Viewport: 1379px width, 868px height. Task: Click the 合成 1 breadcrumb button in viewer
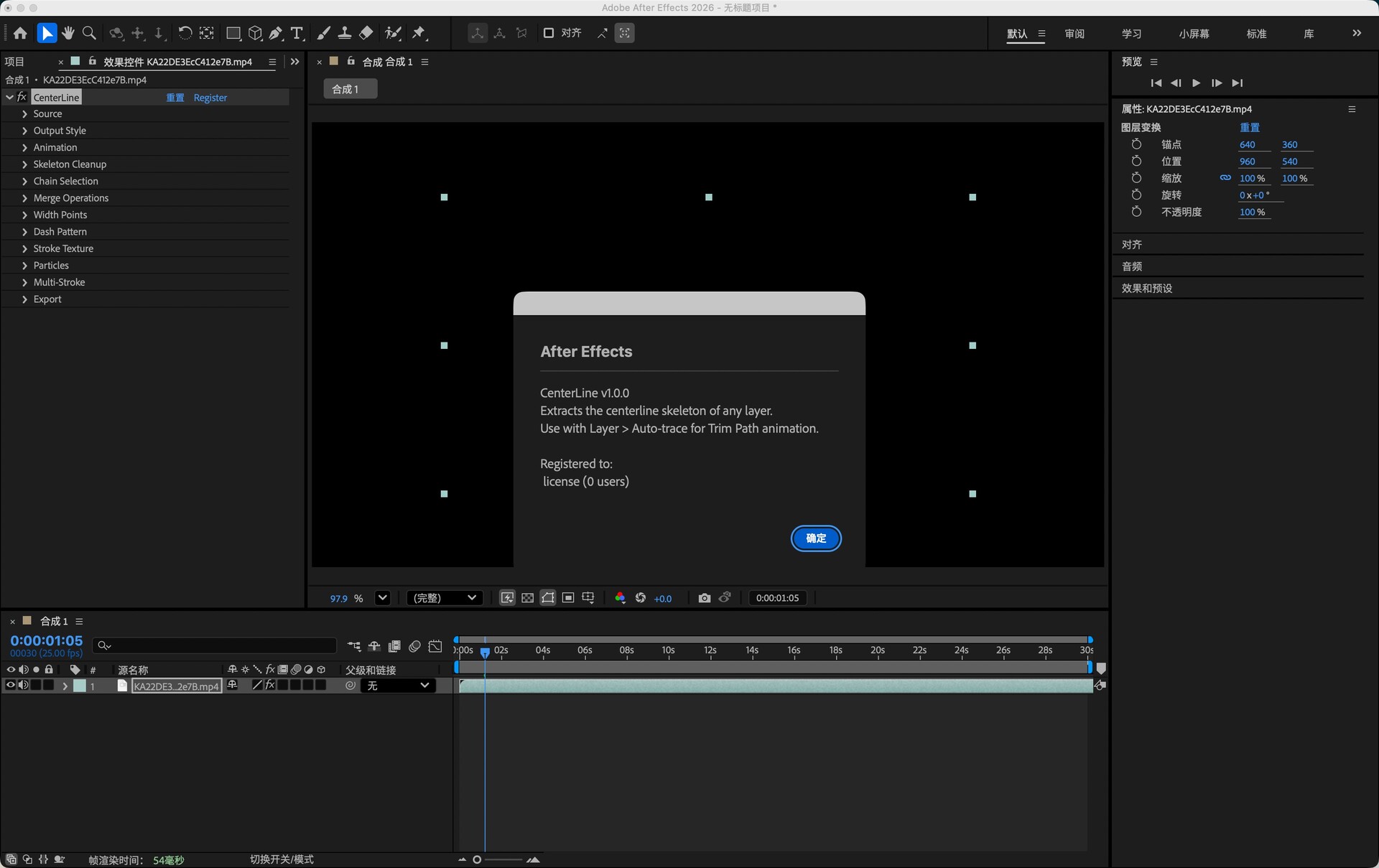tap(350, 89)
